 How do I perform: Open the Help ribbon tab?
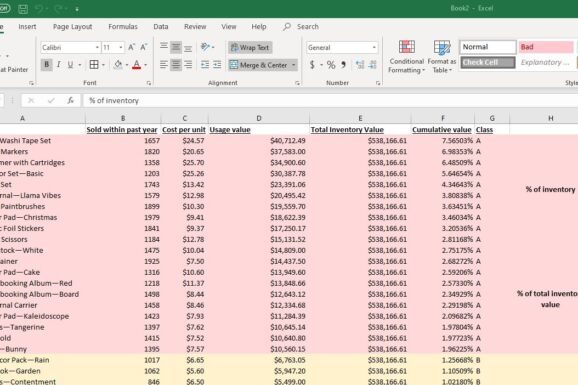(259, 27)
